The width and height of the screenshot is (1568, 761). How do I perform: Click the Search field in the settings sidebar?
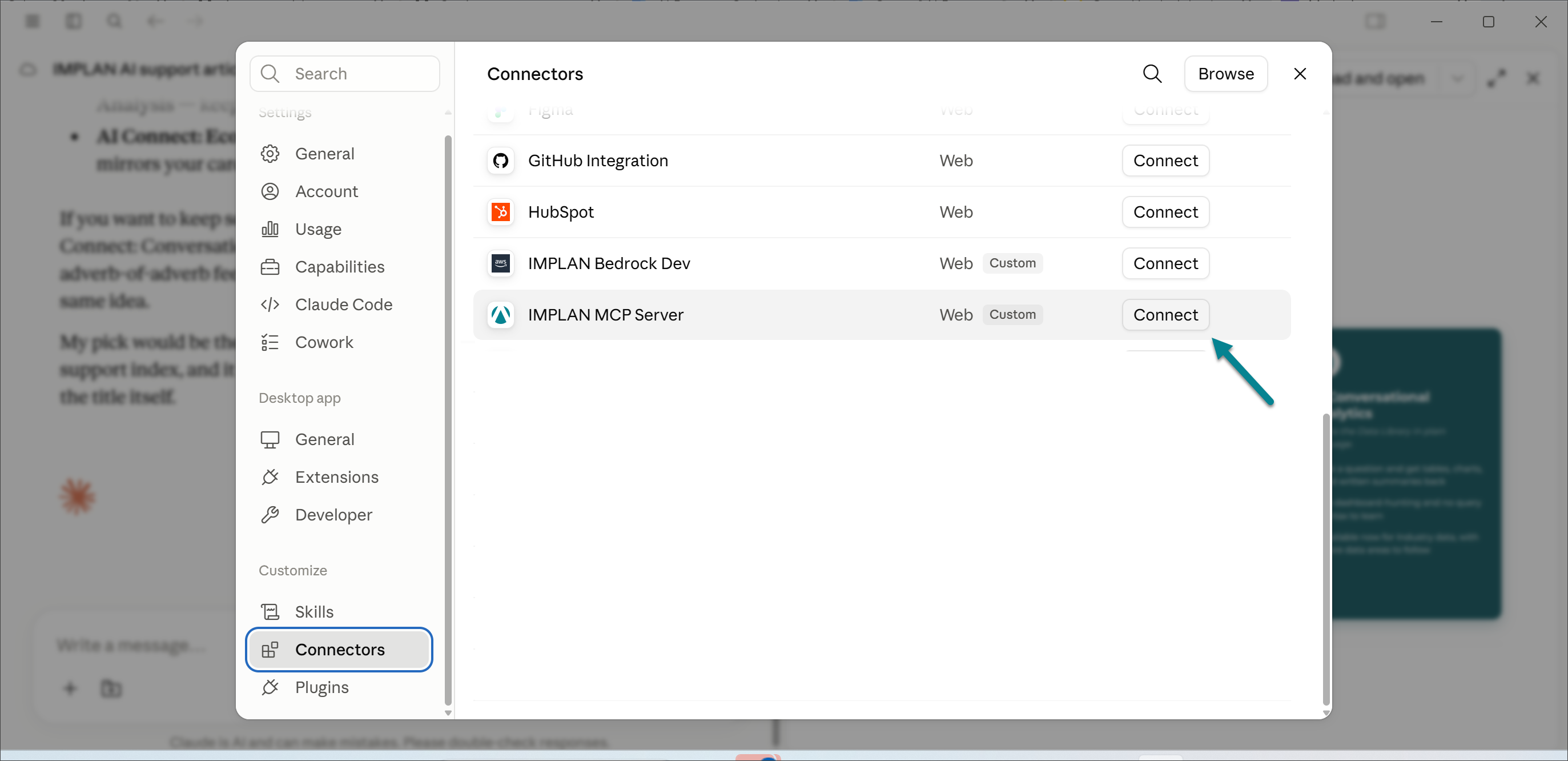point(344,74)
